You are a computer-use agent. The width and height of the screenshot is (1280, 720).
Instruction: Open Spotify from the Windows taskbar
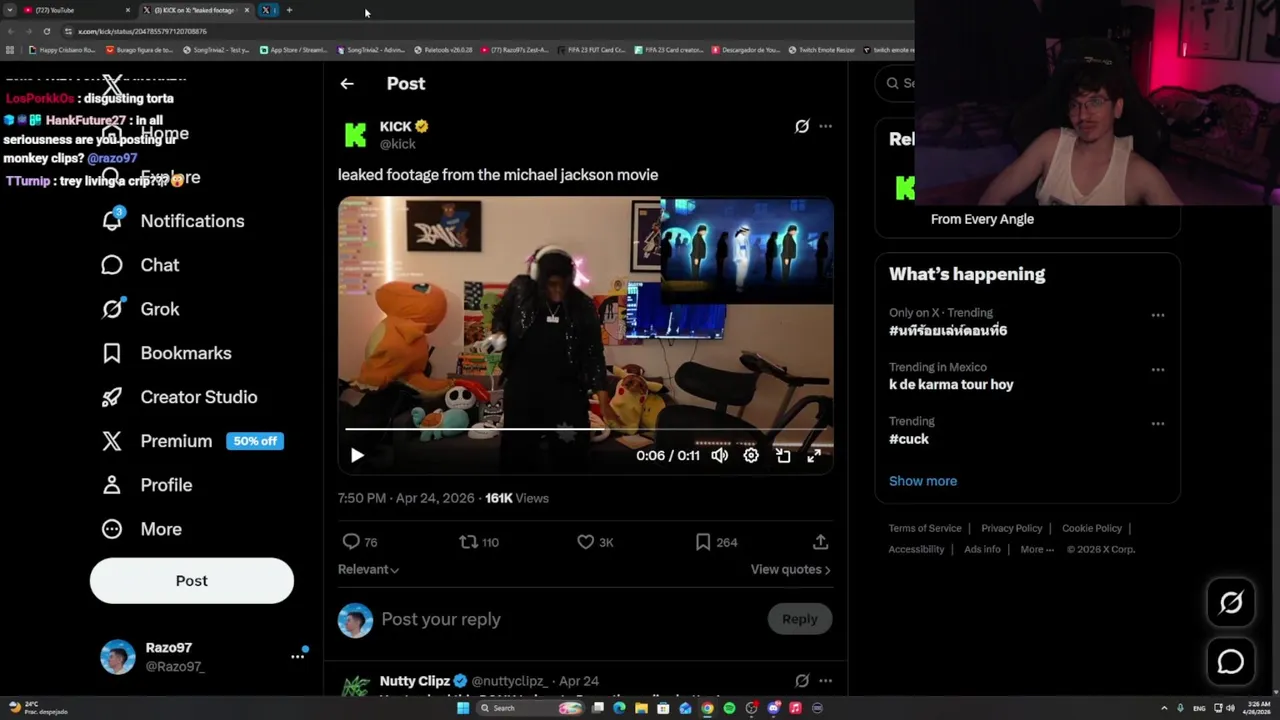pyautogui.click(x=729, y=708)
